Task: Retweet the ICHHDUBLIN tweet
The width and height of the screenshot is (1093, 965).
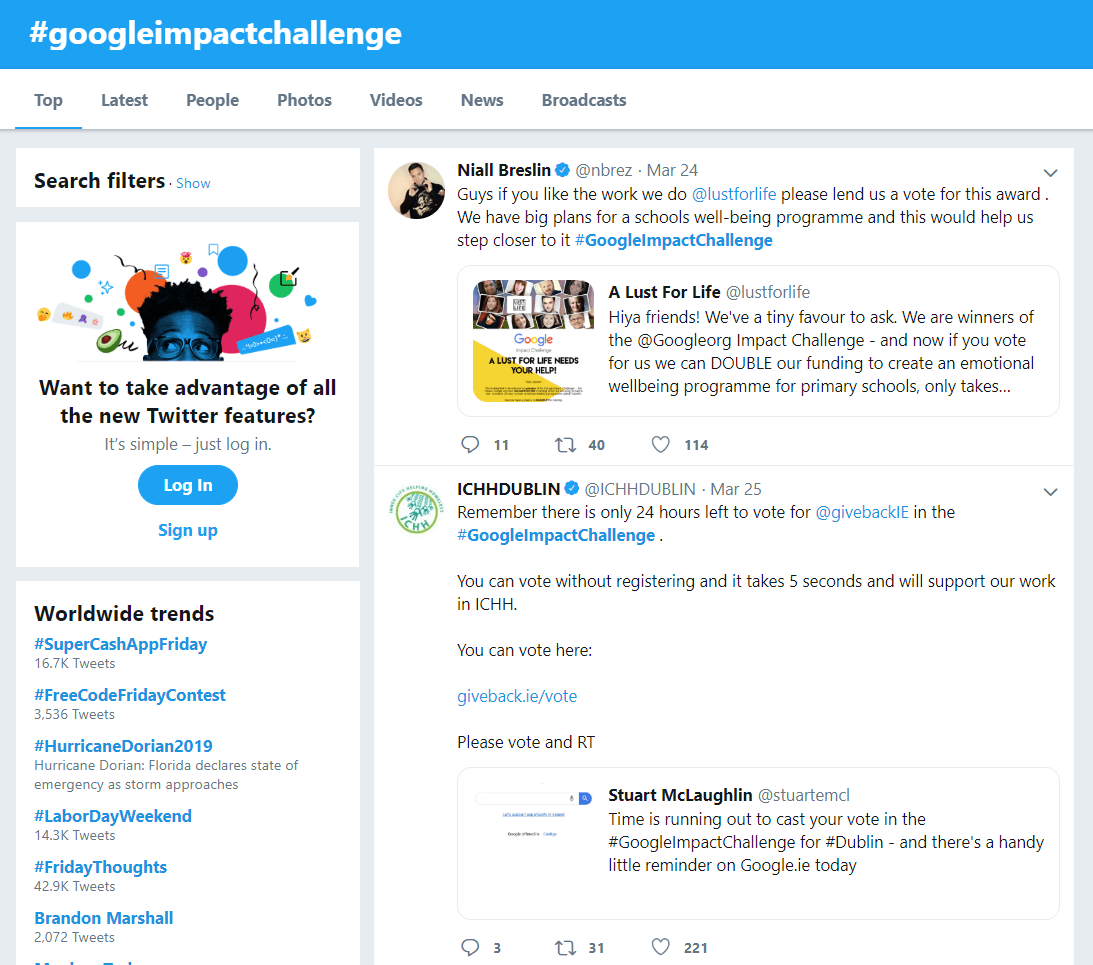Action: pos(565,947)
